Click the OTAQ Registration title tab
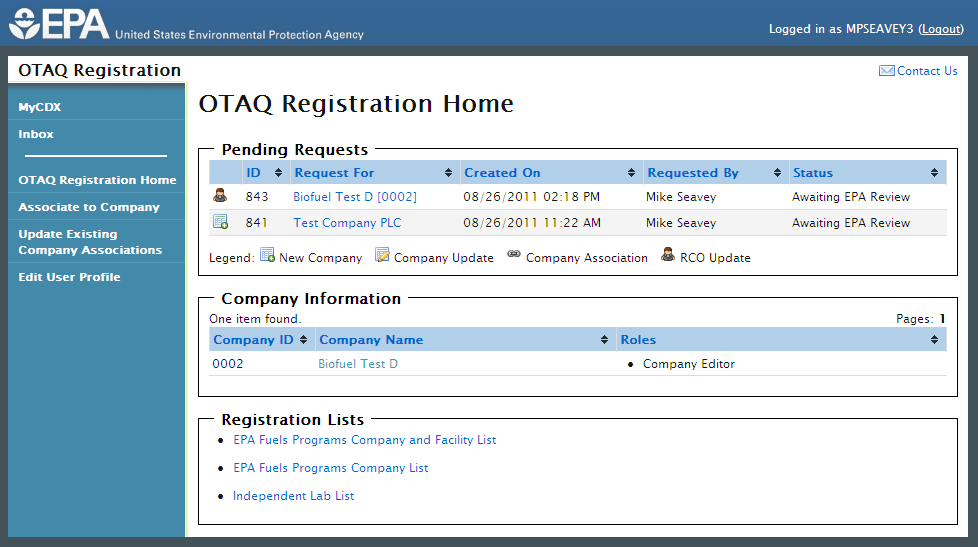The image size is (978, 547). (x=99, y=70)
